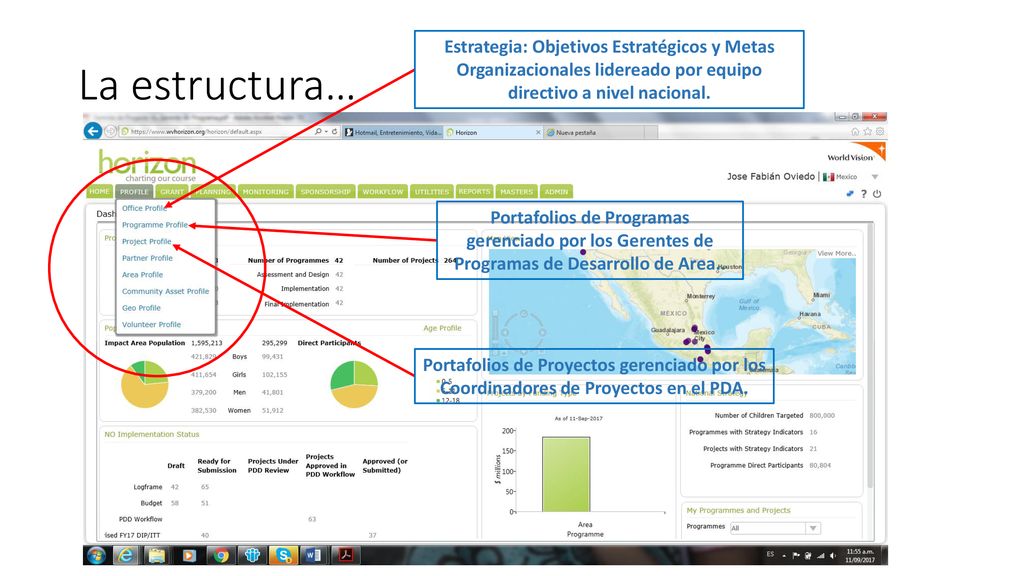Click the Mexico flag icon
Viewport: 1024px width, 576px height.
[x=828, y=177]
